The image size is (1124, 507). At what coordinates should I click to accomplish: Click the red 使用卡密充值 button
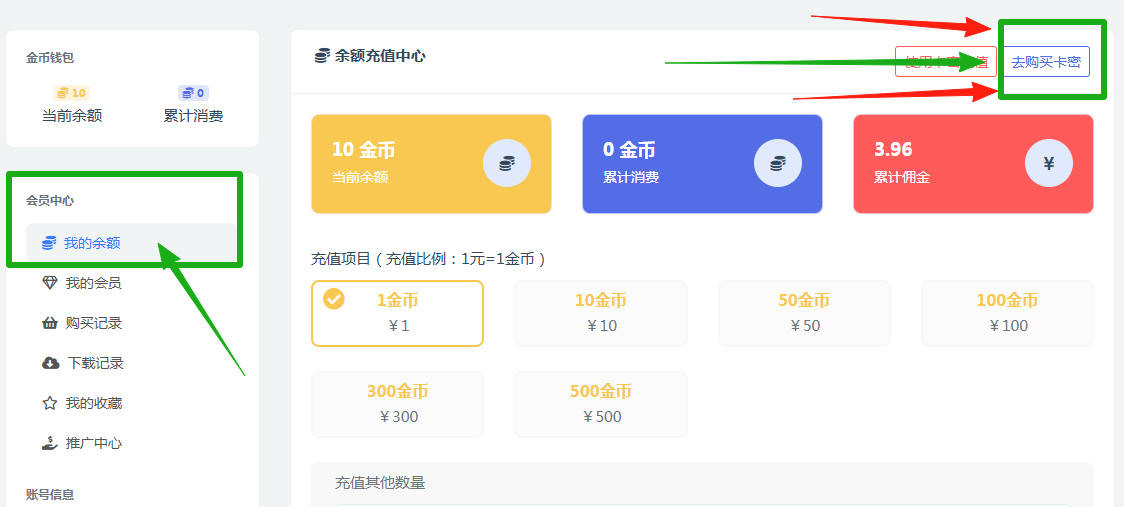pyautogui.click(x=946, y=62)
